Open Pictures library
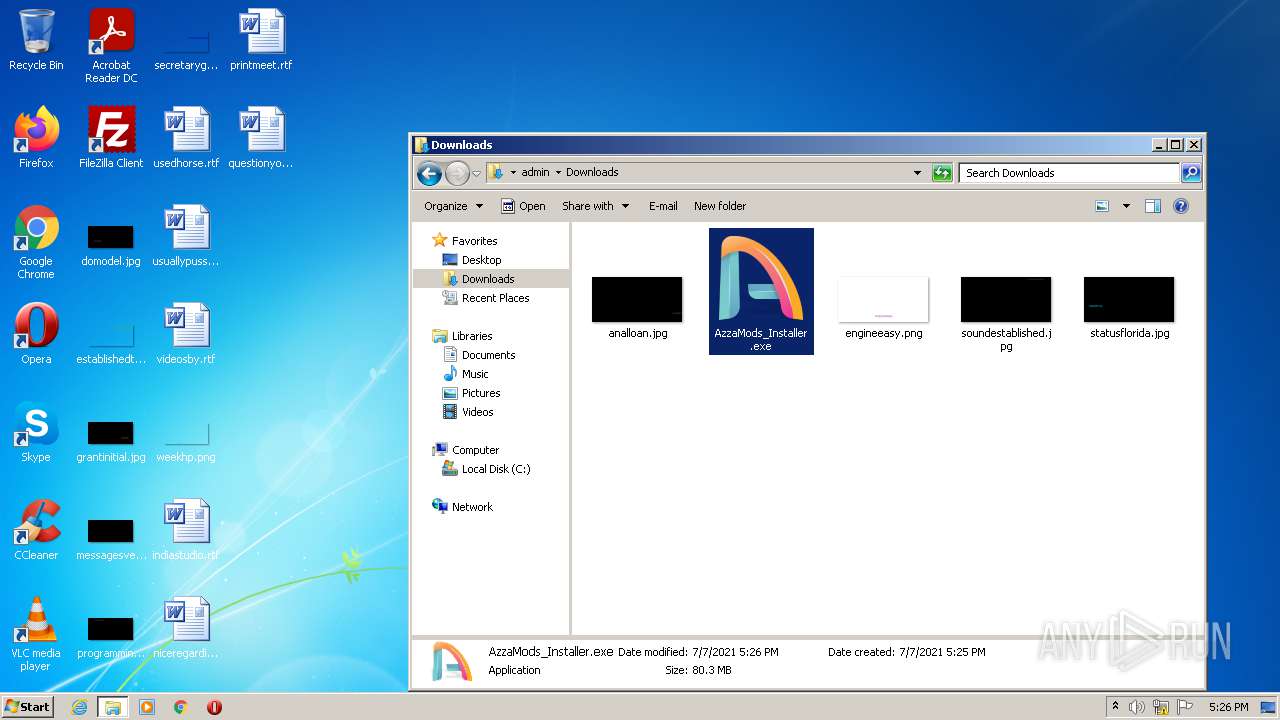Screen dimensions: 1280x720 point(472,393)
